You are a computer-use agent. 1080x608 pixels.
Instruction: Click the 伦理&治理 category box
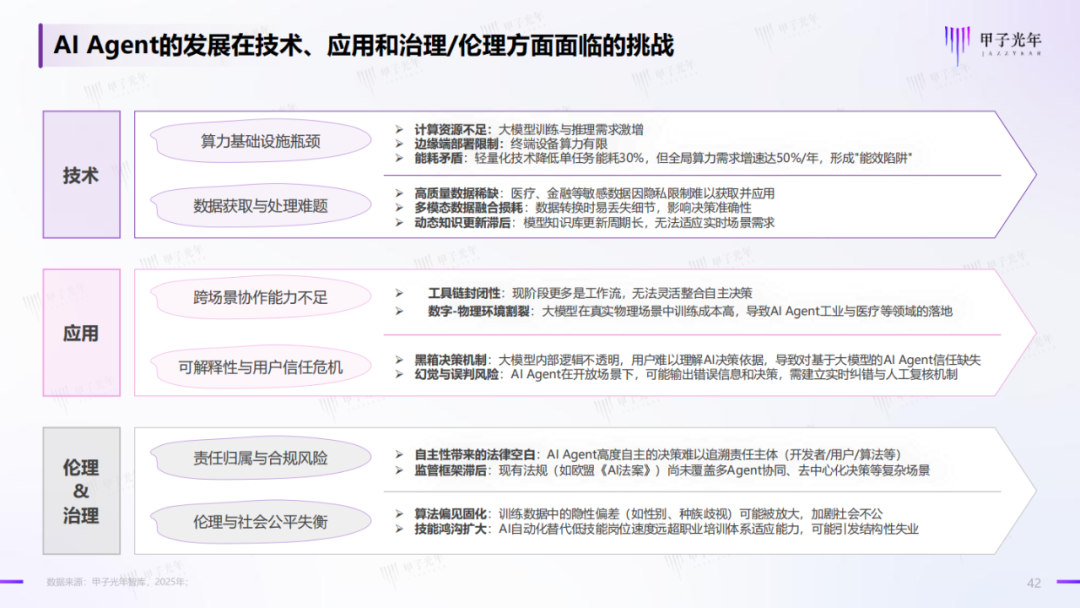(81, 491)
